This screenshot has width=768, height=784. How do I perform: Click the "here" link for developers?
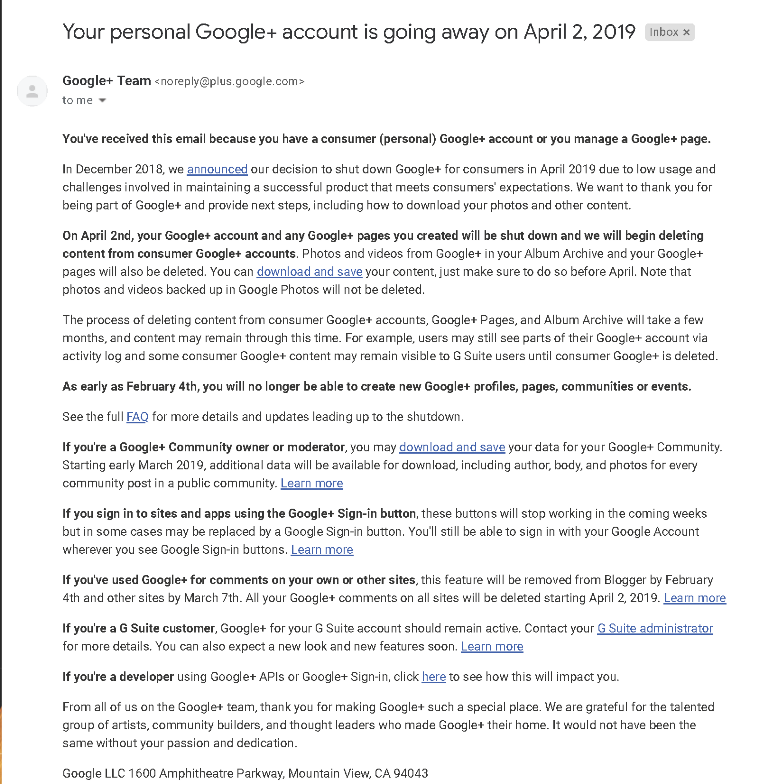pos(434,677)
